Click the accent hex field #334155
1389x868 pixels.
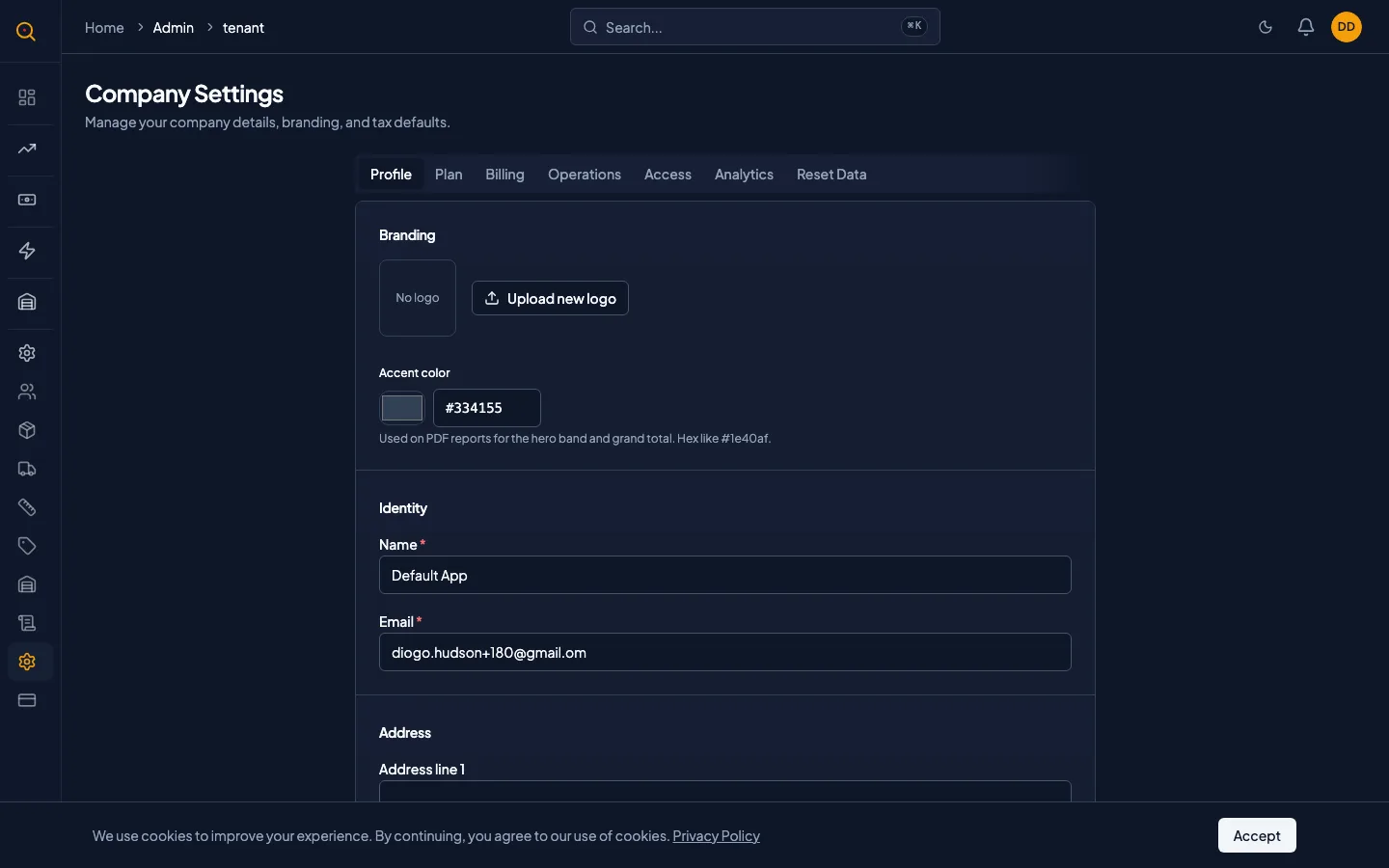point(487,408)
